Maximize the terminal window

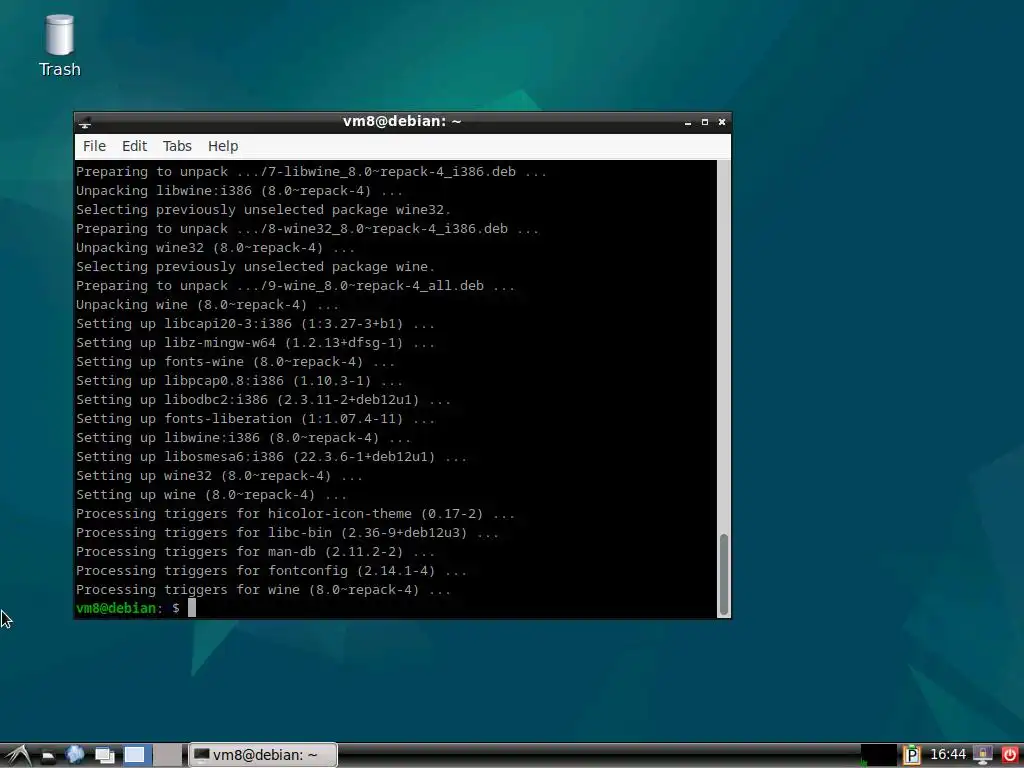[705, 122]
